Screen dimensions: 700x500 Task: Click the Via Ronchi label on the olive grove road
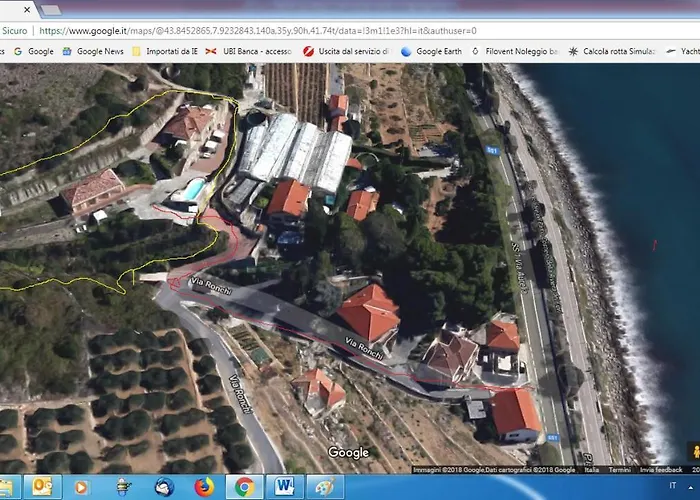[241, 394]
